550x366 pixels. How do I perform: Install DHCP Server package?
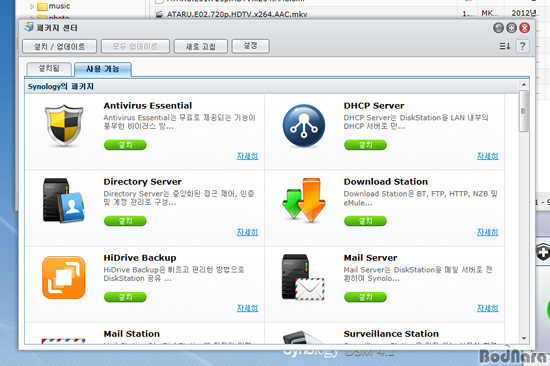365,145
